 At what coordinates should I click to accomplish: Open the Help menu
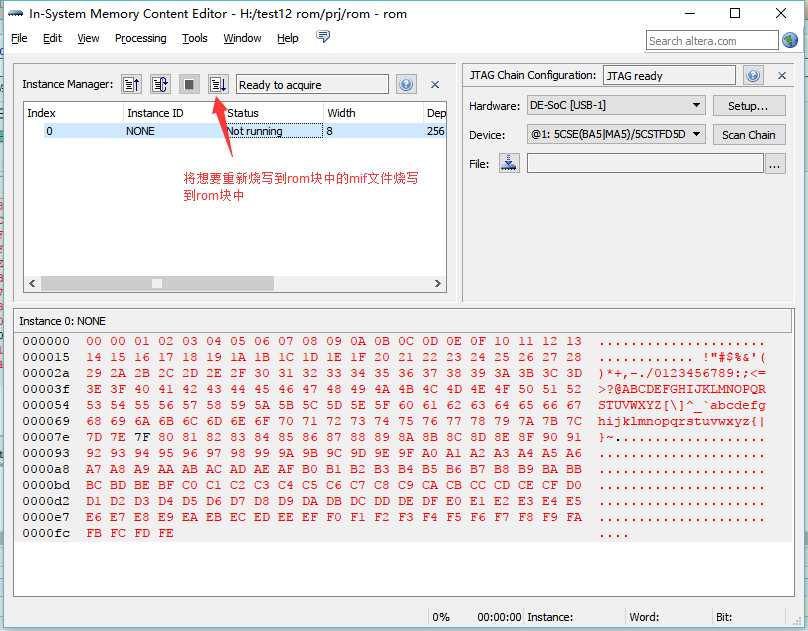(288, 38)
